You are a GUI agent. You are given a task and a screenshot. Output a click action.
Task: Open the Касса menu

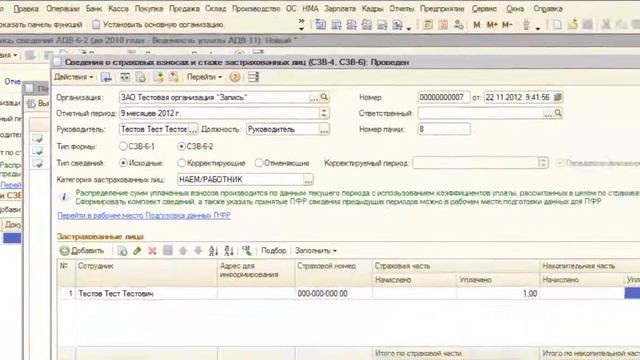click(x=118, y=9)
